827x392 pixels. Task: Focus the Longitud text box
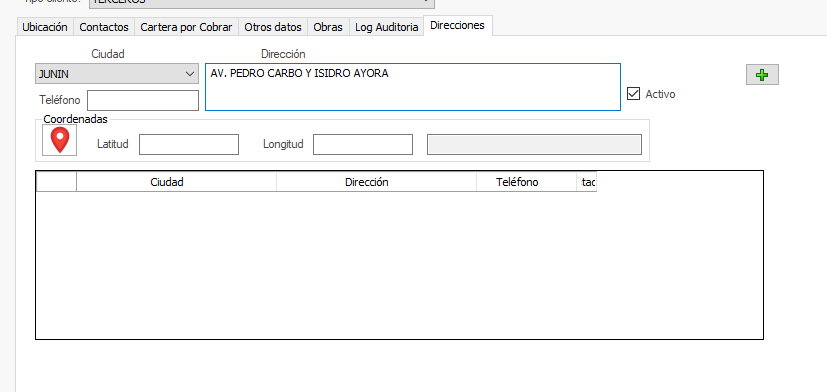click(x=363, y=144)
